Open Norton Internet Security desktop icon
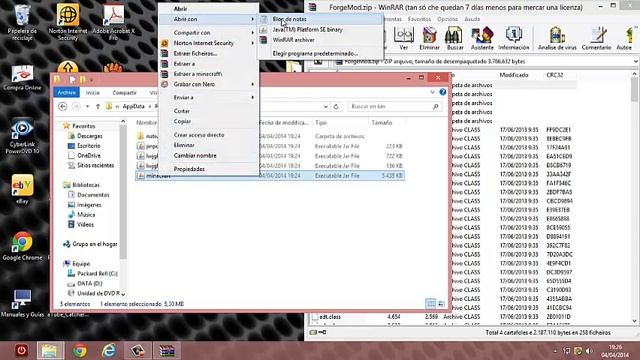 [68, 22]
